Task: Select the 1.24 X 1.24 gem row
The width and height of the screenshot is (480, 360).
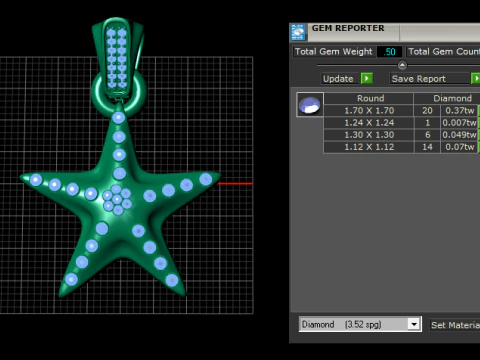Action: [x=402, y=123]
